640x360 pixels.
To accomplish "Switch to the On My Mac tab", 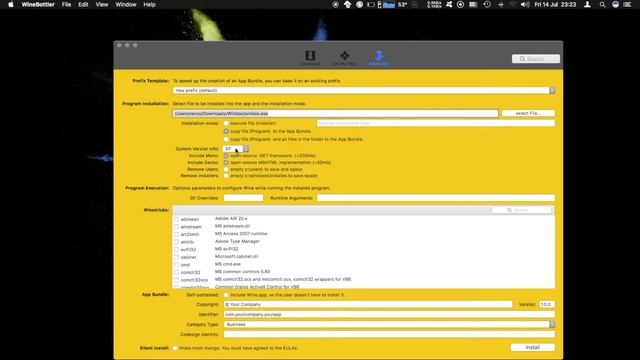I will (344, 58).
